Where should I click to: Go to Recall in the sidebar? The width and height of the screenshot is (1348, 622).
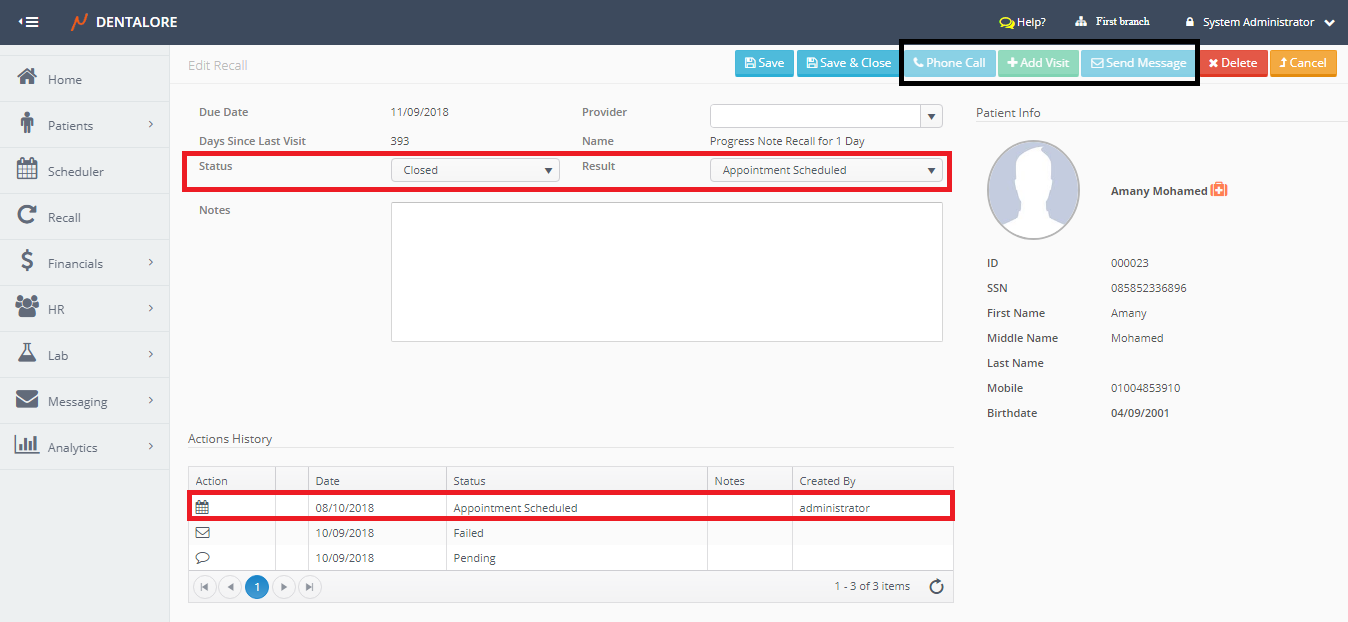point(64,217)
